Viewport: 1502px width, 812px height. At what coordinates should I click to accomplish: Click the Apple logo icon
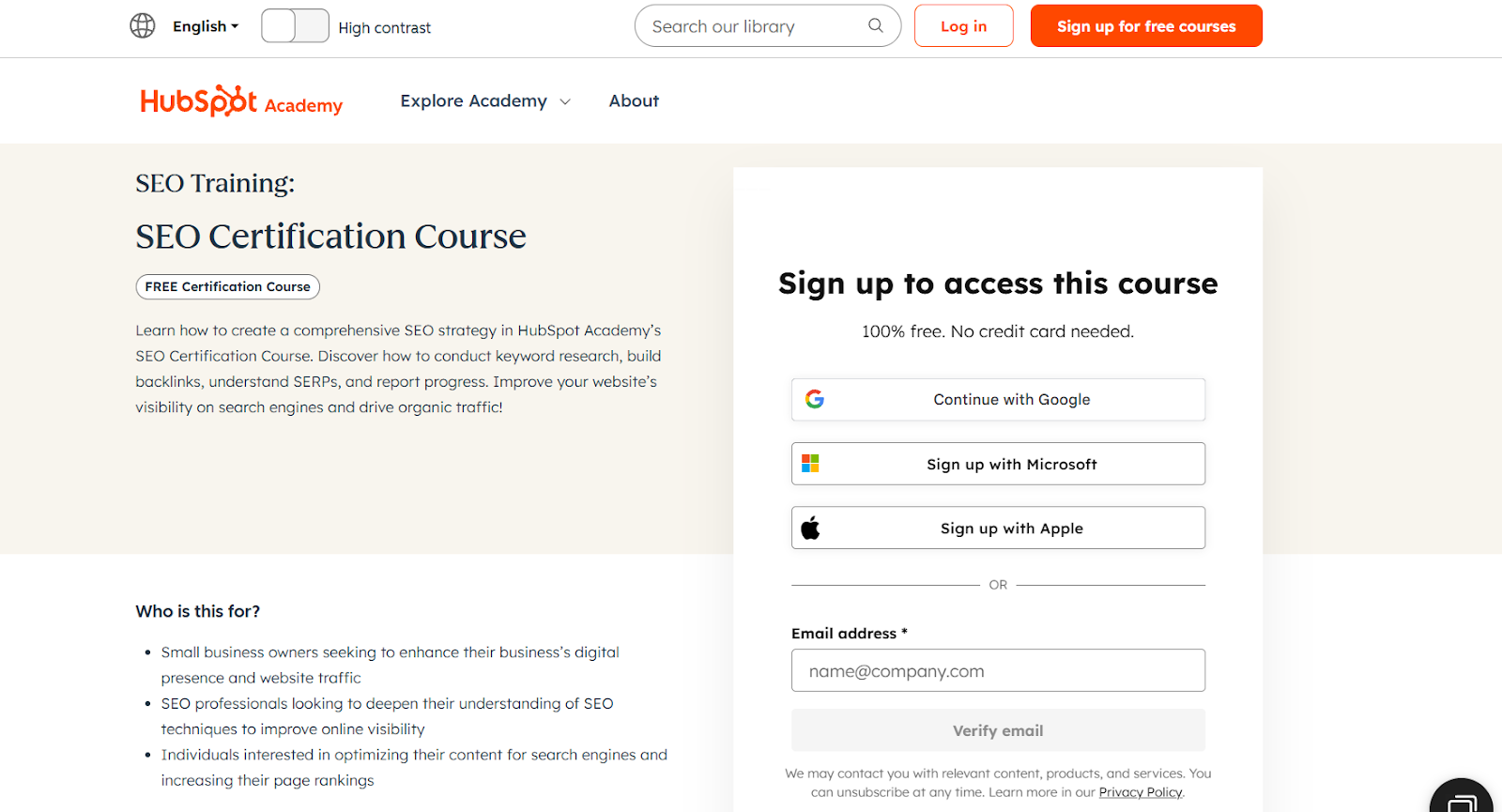tap(810, 528)
